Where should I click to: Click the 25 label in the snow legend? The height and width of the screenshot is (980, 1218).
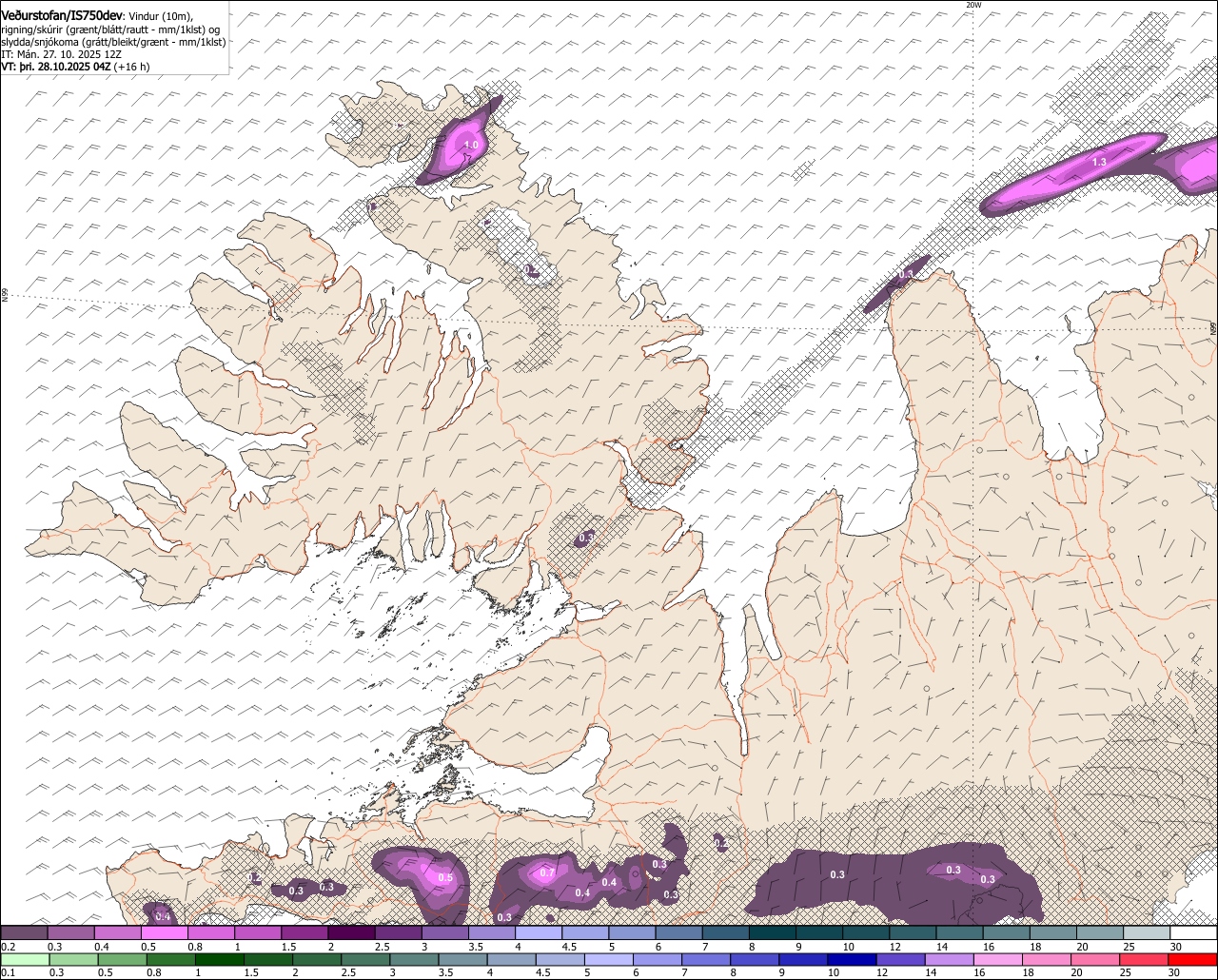point(1130,947)
